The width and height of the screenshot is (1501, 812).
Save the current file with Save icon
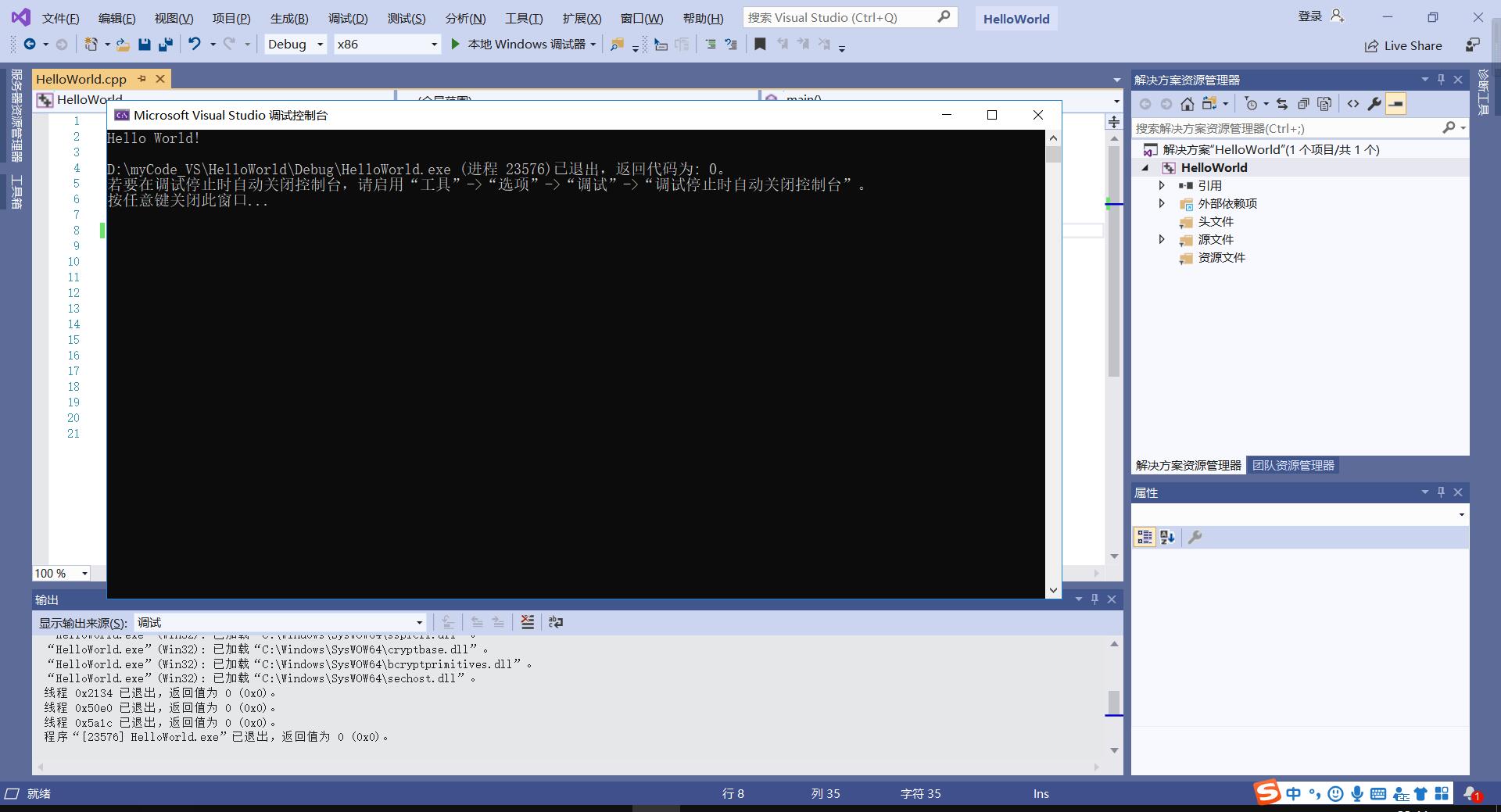click(144, 45)
